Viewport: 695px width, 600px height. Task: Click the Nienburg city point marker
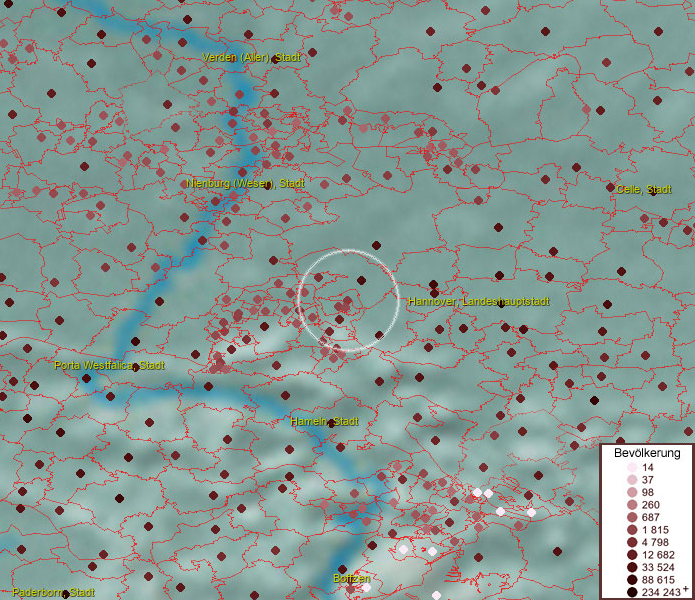(267, 186)
